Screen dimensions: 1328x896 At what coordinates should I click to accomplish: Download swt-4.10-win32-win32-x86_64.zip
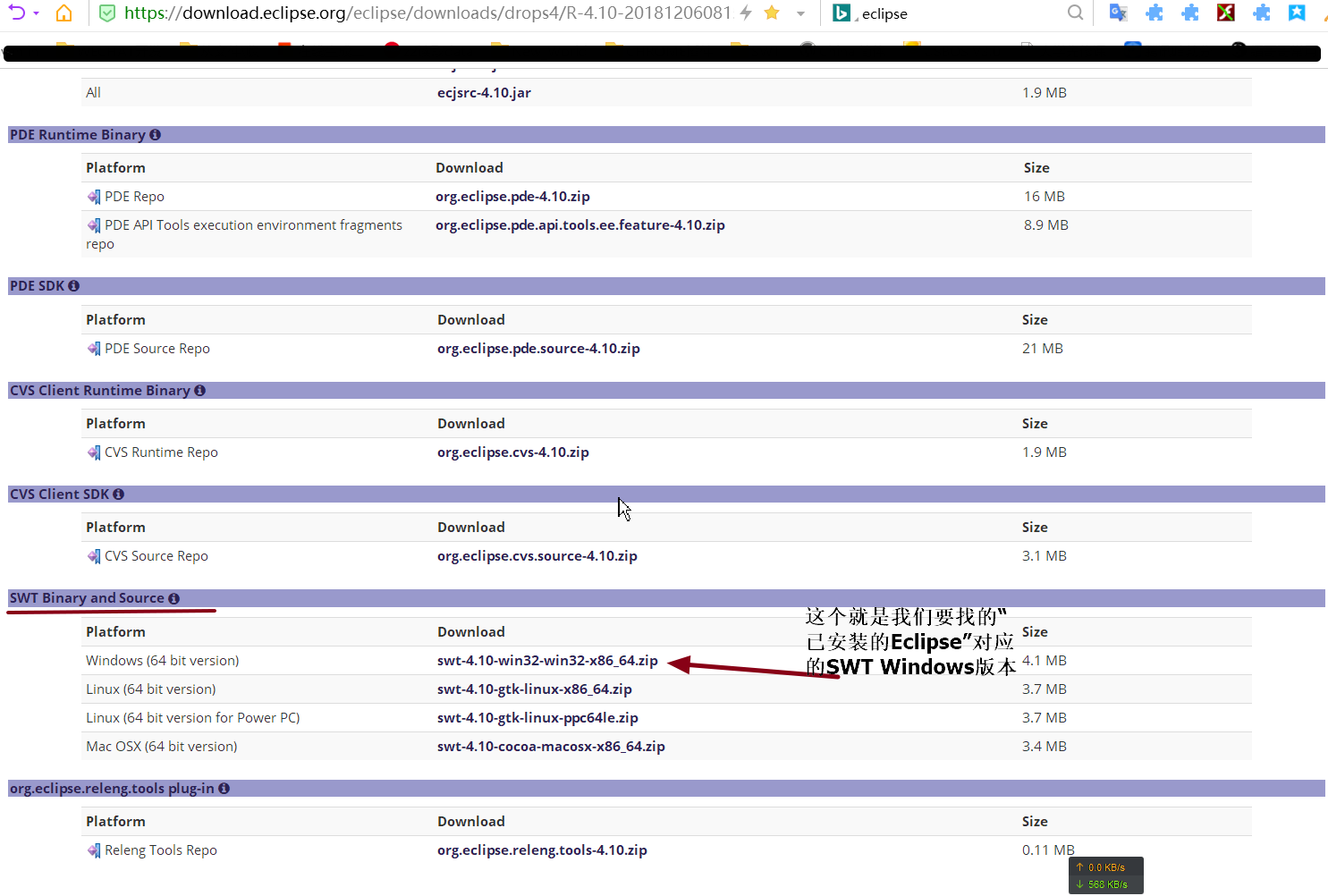coord(547,660)
